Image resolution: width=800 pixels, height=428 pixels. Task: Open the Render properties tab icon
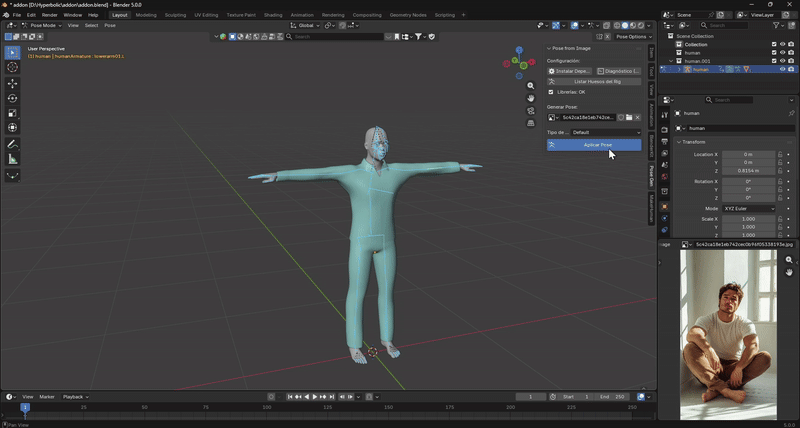(x=664, y=129)
